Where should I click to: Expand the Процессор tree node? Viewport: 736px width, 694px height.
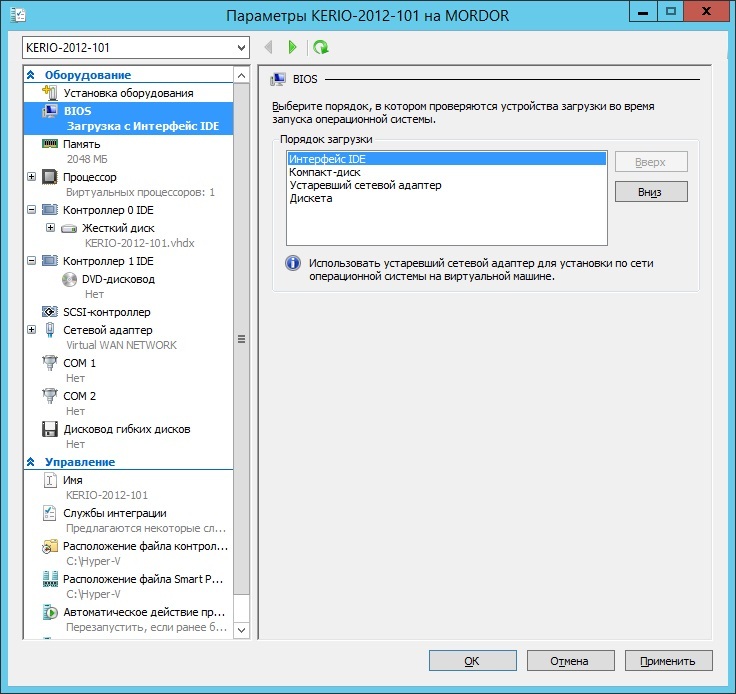pyautogui.click(x=32, y=177)
